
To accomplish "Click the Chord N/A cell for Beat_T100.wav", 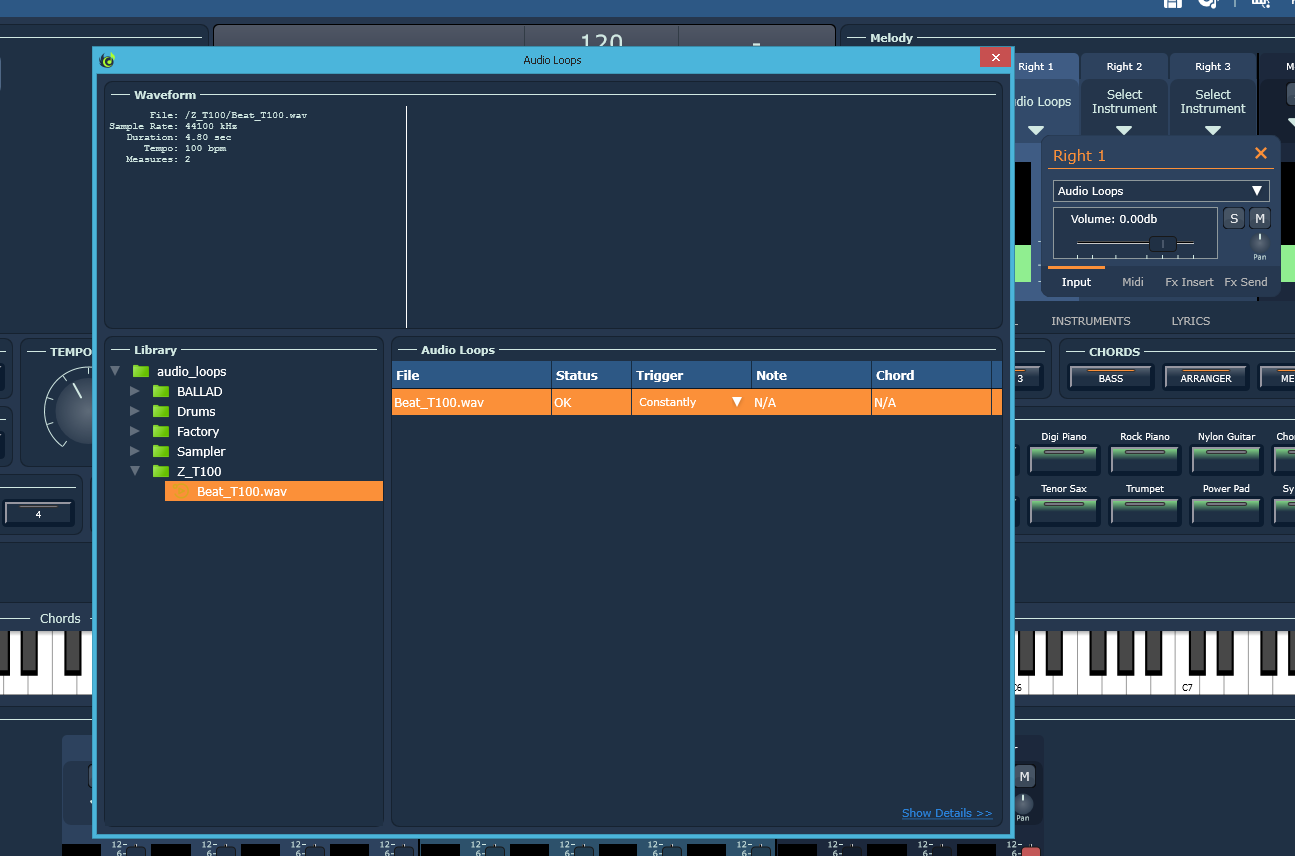I will pos(931,402).
